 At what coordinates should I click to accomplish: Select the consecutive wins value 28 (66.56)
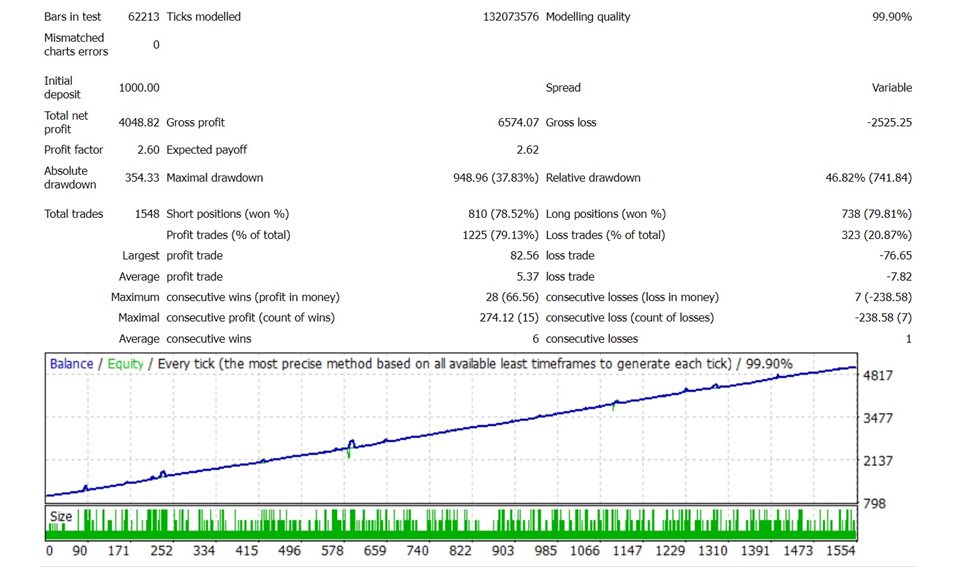[512, 297]
